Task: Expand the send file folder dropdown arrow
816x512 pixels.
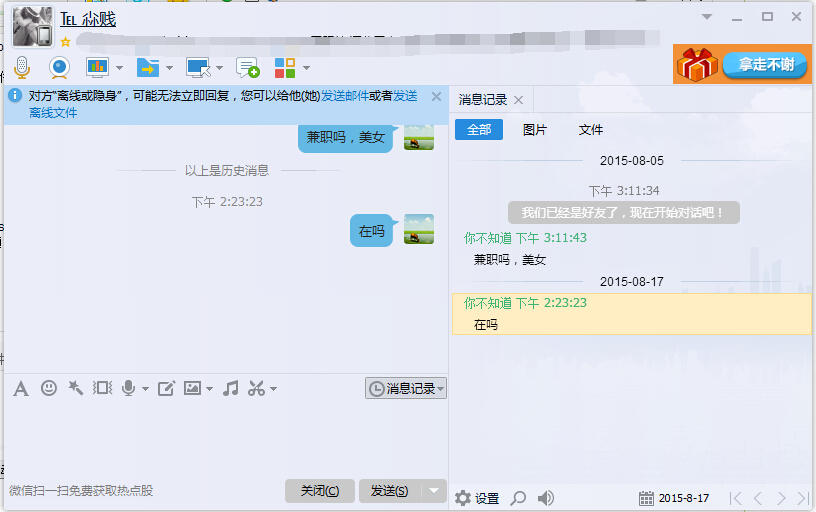Action: 169,68
